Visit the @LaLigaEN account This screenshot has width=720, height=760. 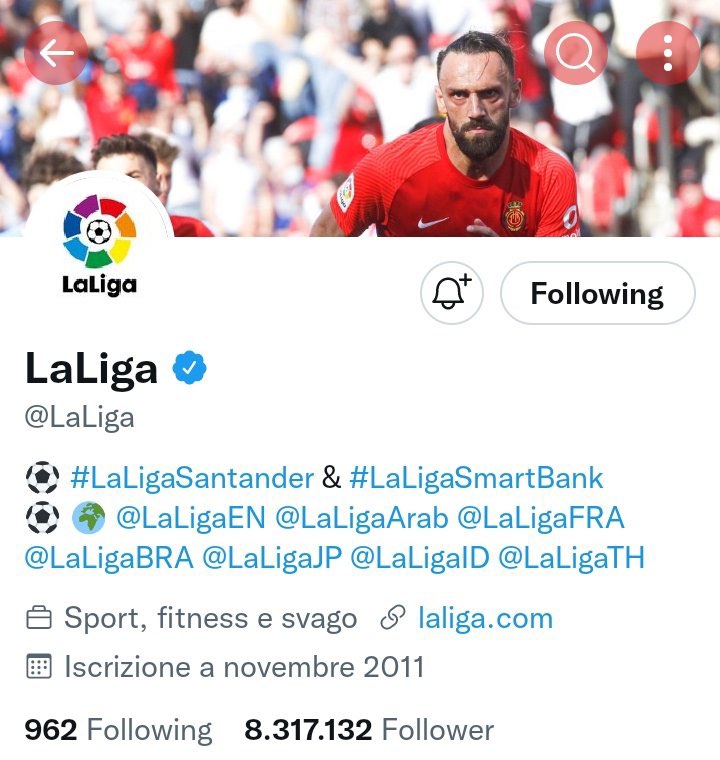[191, 518]
